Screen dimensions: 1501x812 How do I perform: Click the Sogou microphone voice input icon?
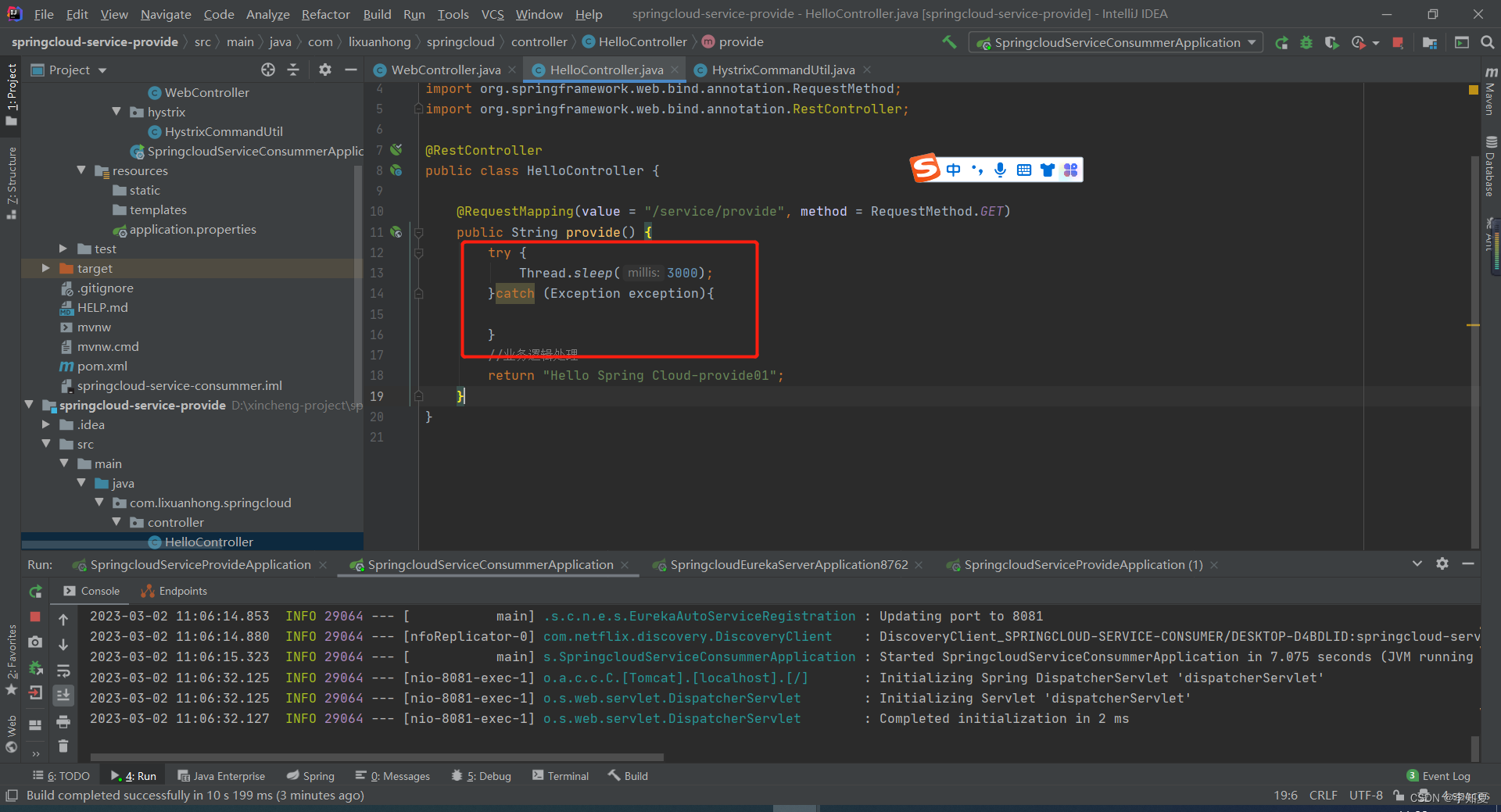1000,170
